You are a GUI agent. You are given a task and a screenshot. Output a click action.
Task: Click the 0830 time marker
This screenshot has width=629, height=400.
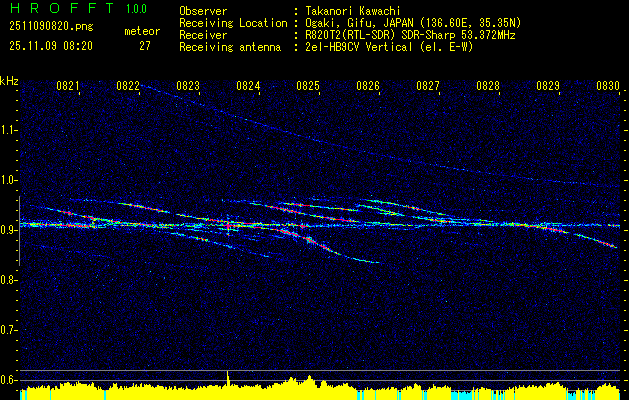(608, 85)
